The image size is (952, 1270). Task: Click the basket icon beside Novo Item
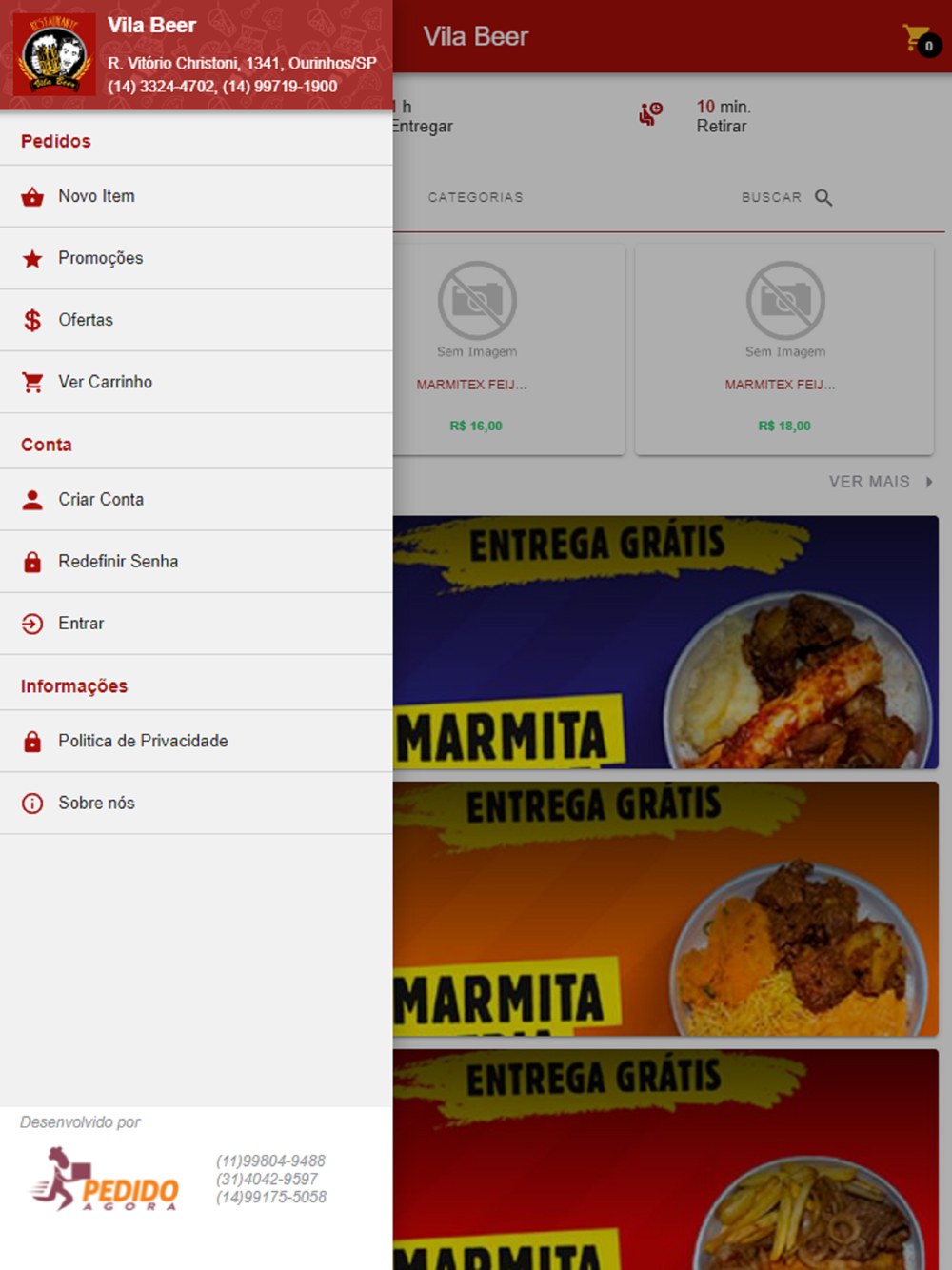[x=32, y=197]
